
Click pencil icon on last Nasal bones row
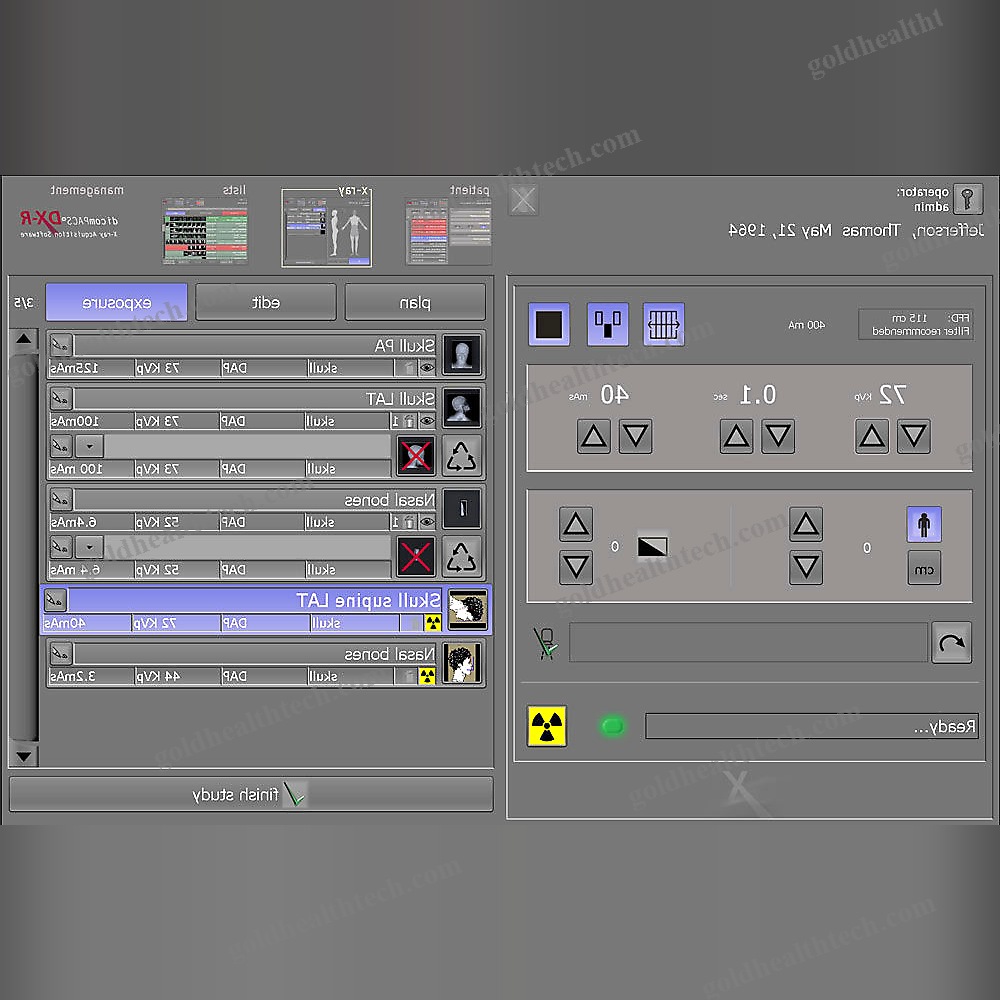point(61,654)
